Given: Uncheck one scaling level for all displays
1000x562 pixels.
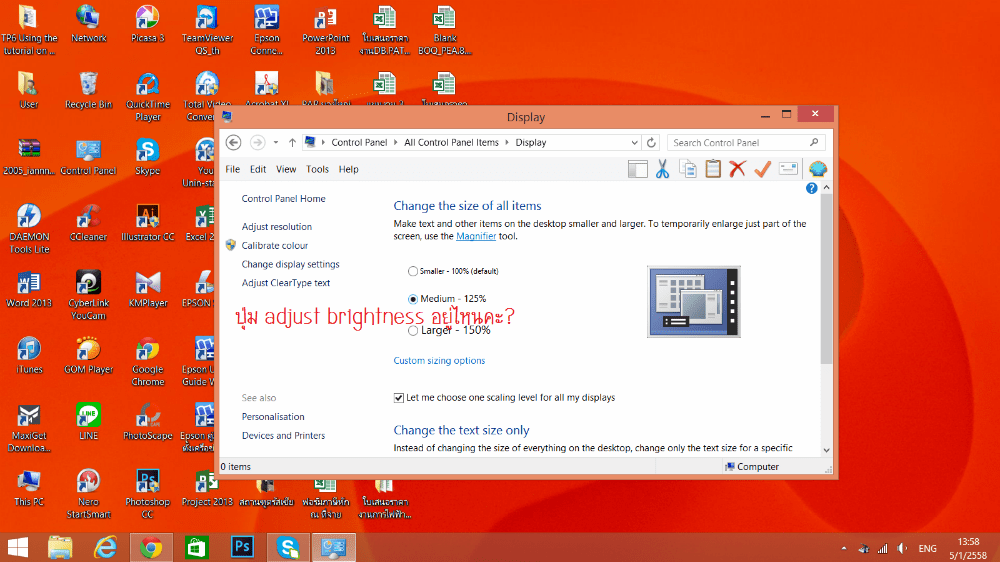Looking at the screenshot, I should (399, 397).
